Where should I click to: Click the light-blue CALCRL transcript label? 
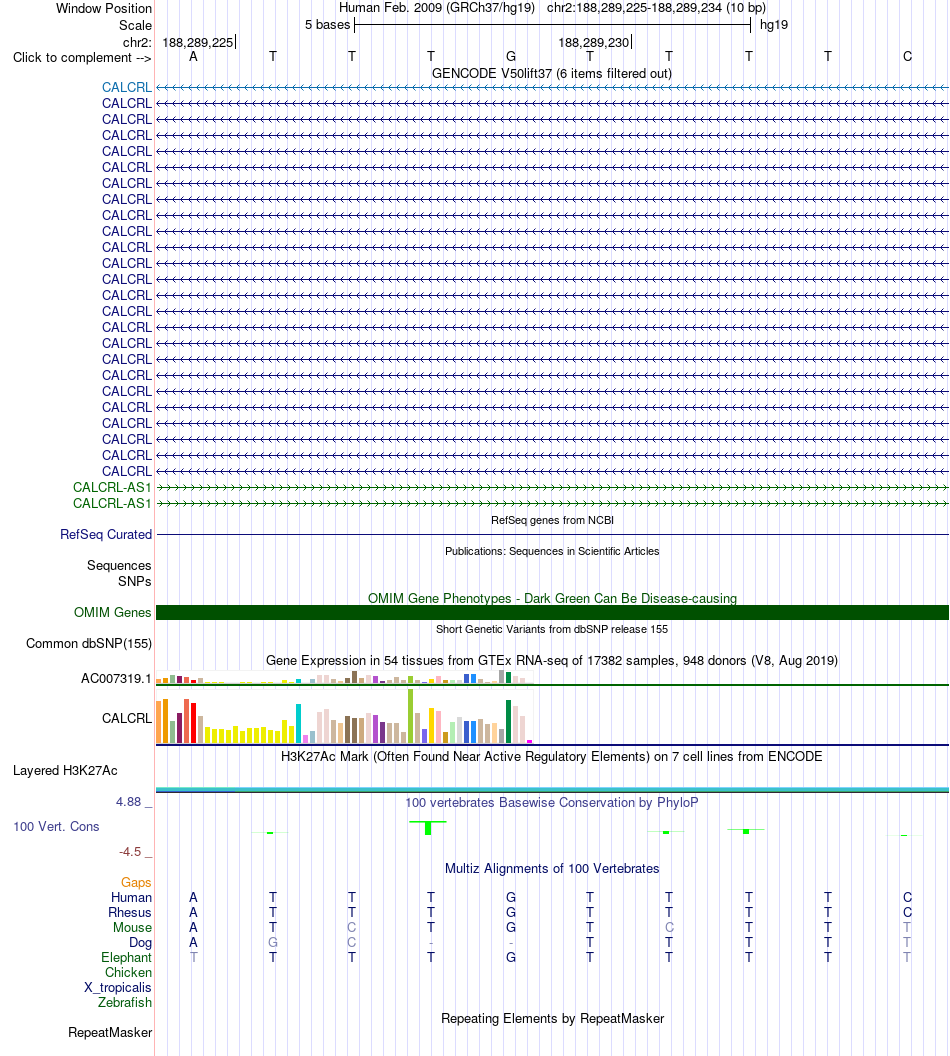point(127,88)
